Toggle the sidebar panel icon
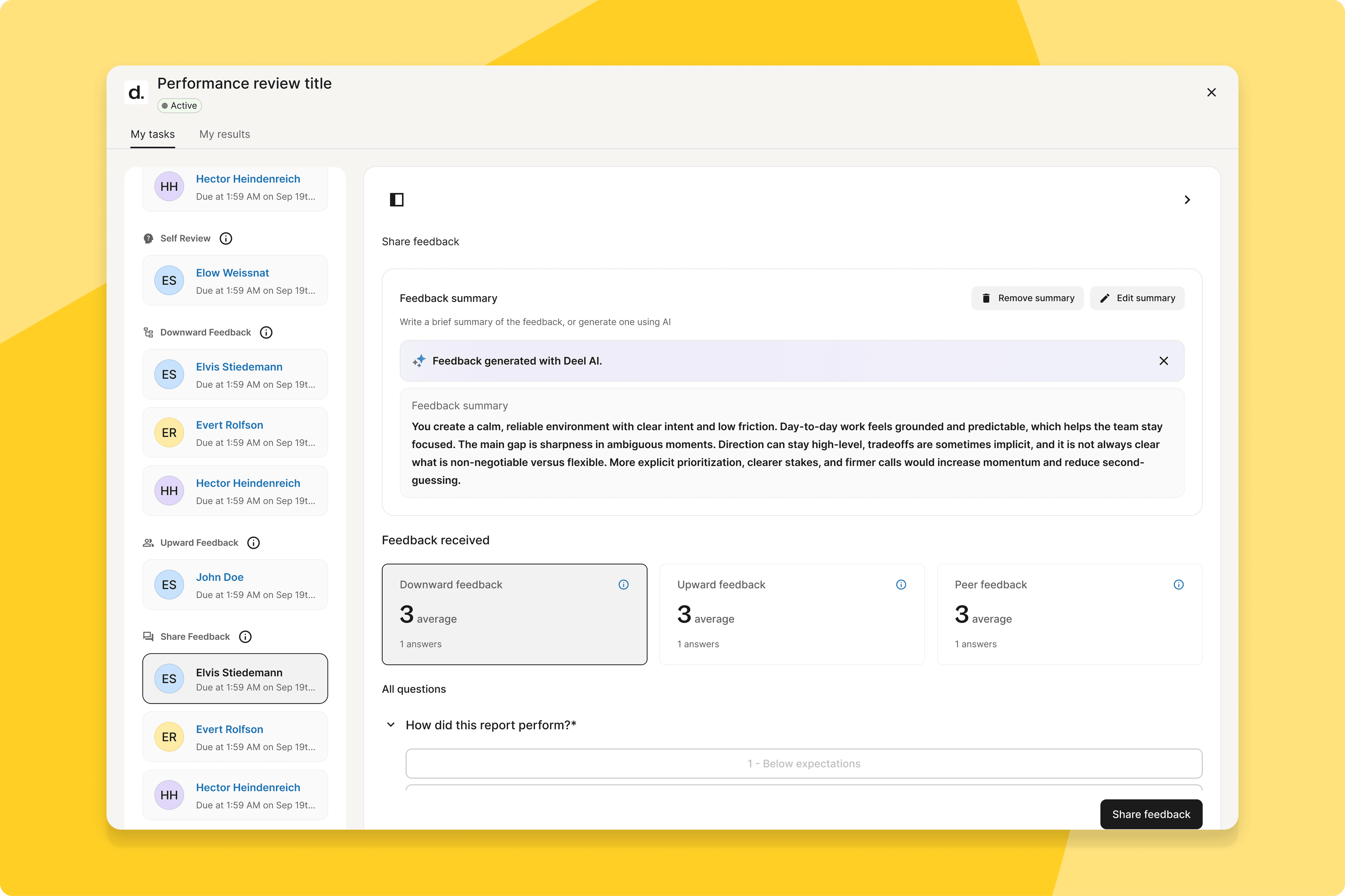 pyautogui.click(x=397, y=199)
